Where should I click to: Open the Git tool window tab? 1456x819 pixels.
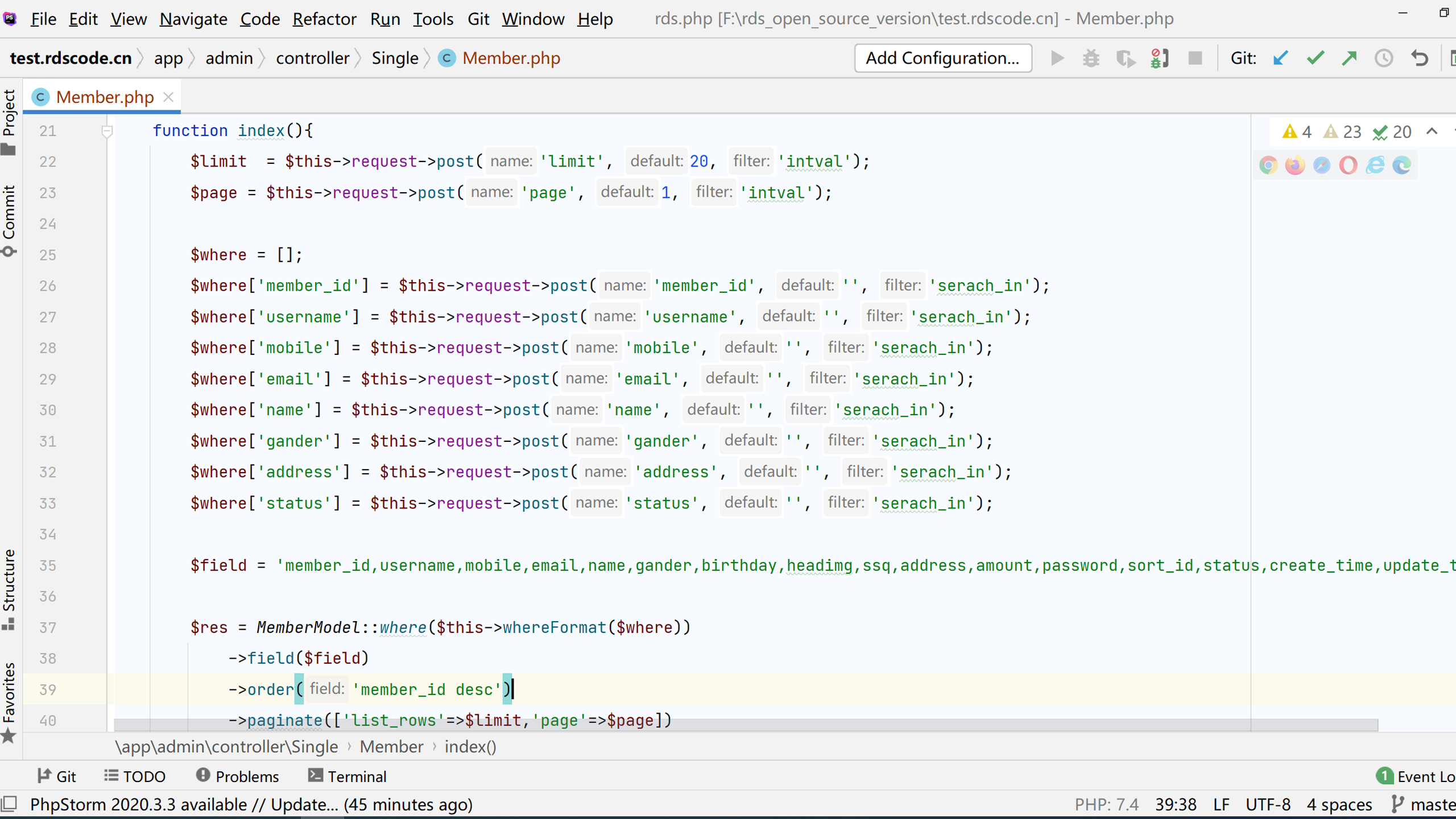[x=56, y=776]
